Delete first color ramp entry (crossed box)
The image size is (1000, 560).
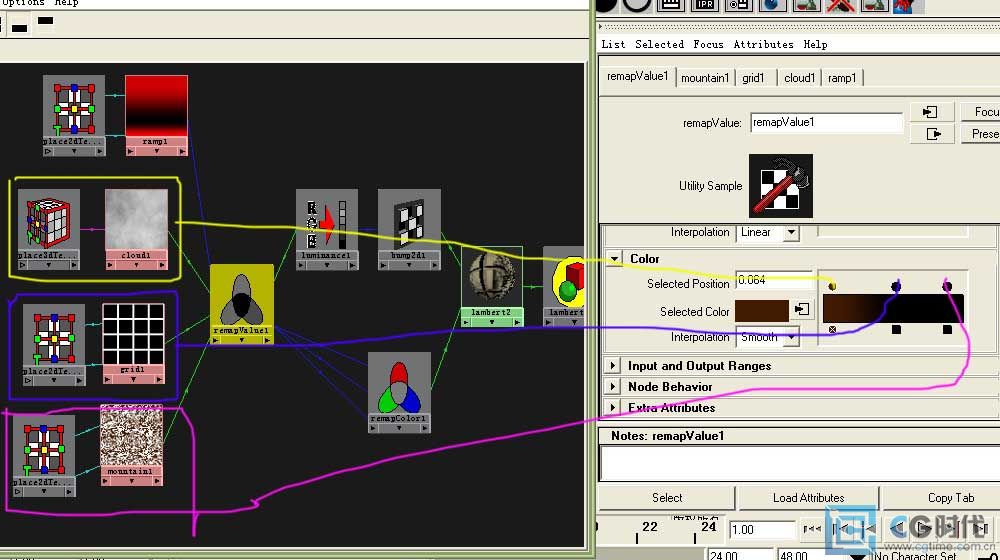832,330
